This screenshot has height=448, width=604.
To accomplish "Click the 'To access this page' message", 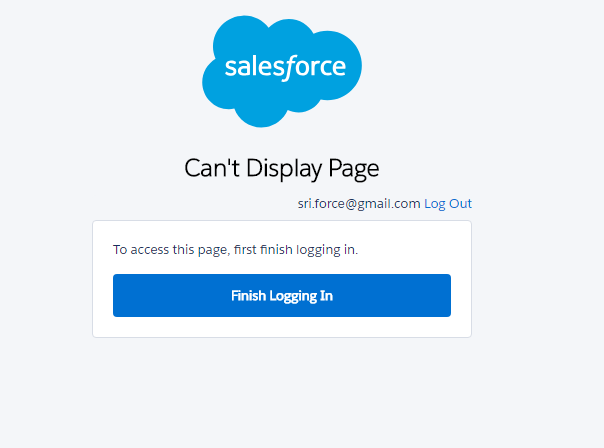I will point(235,249).
